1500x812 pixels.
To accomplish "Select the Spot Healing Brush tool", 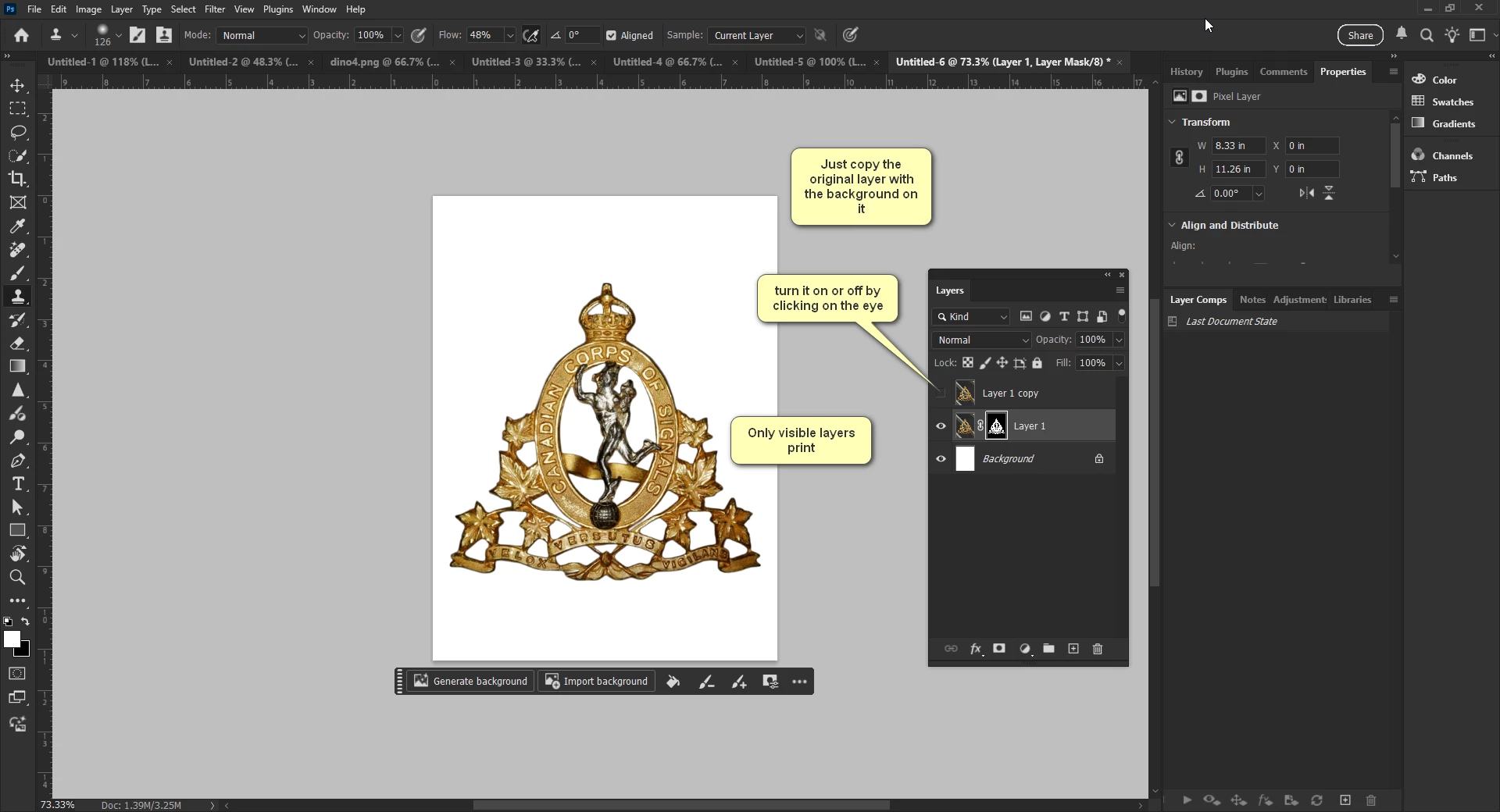I will coord(17,249).
